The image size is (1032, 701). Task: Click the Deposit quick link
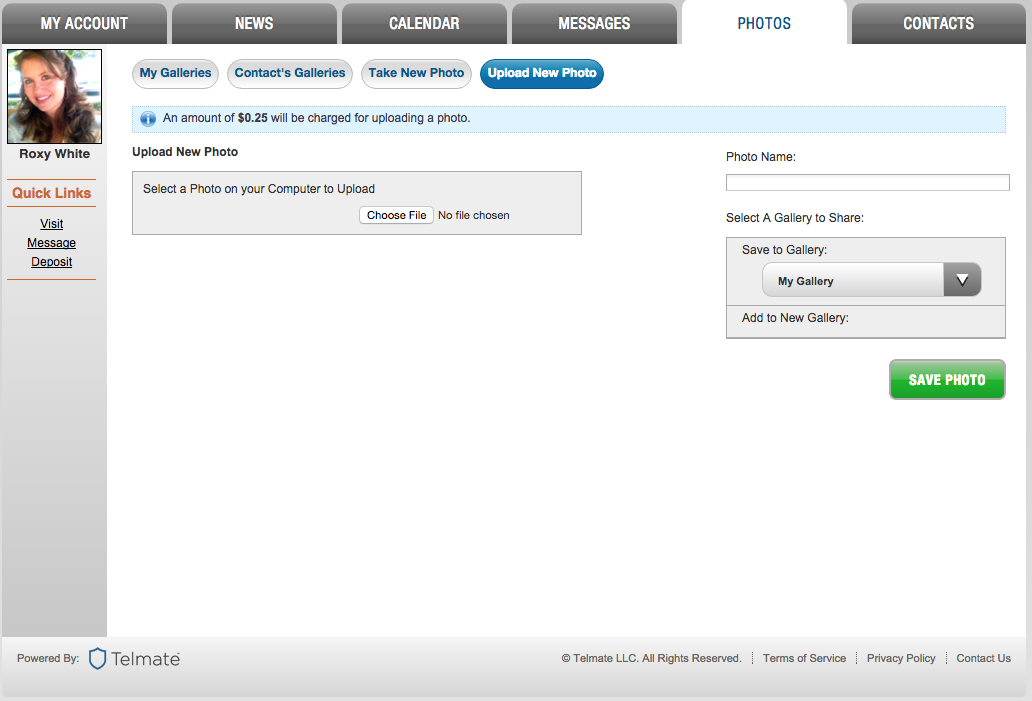click(x=51, y=262)
